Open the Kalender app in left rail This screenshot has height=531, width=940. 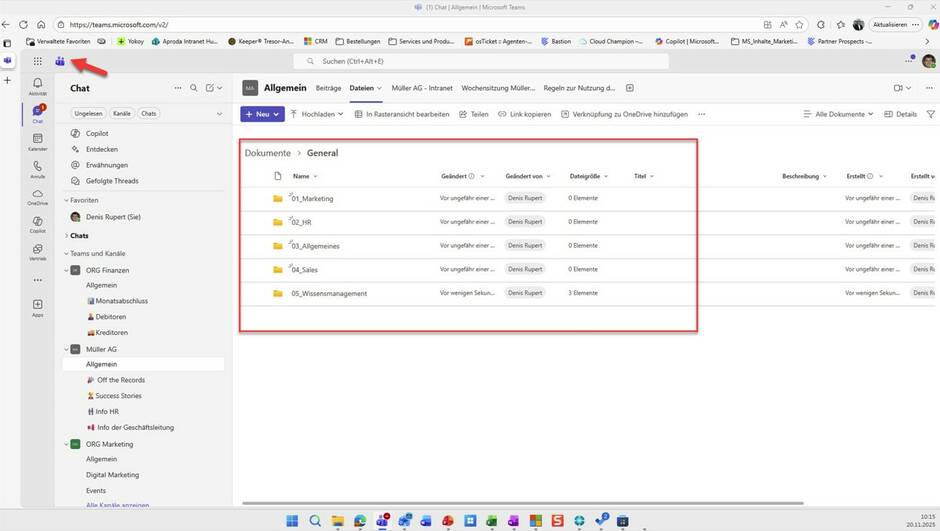37,141
